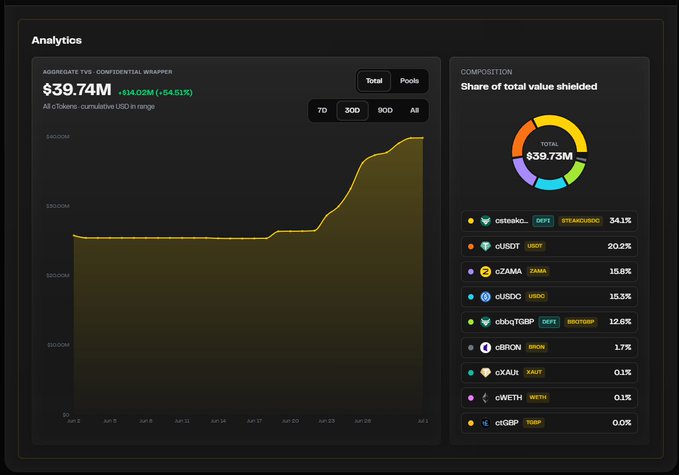Click the csteakc token shield icon
679x475 pixels.
[x=485, y=221]
